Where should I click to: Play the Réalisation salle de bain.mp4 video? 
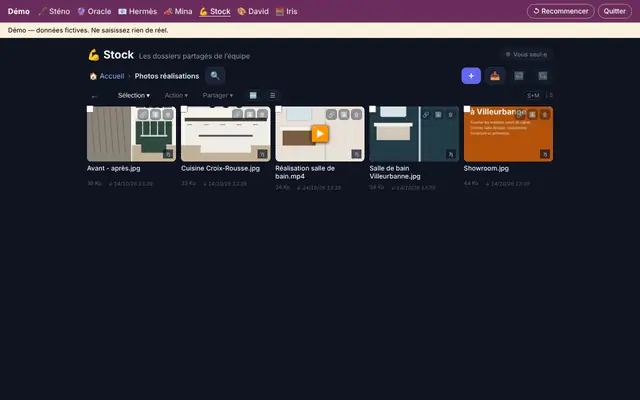[320, 134]
